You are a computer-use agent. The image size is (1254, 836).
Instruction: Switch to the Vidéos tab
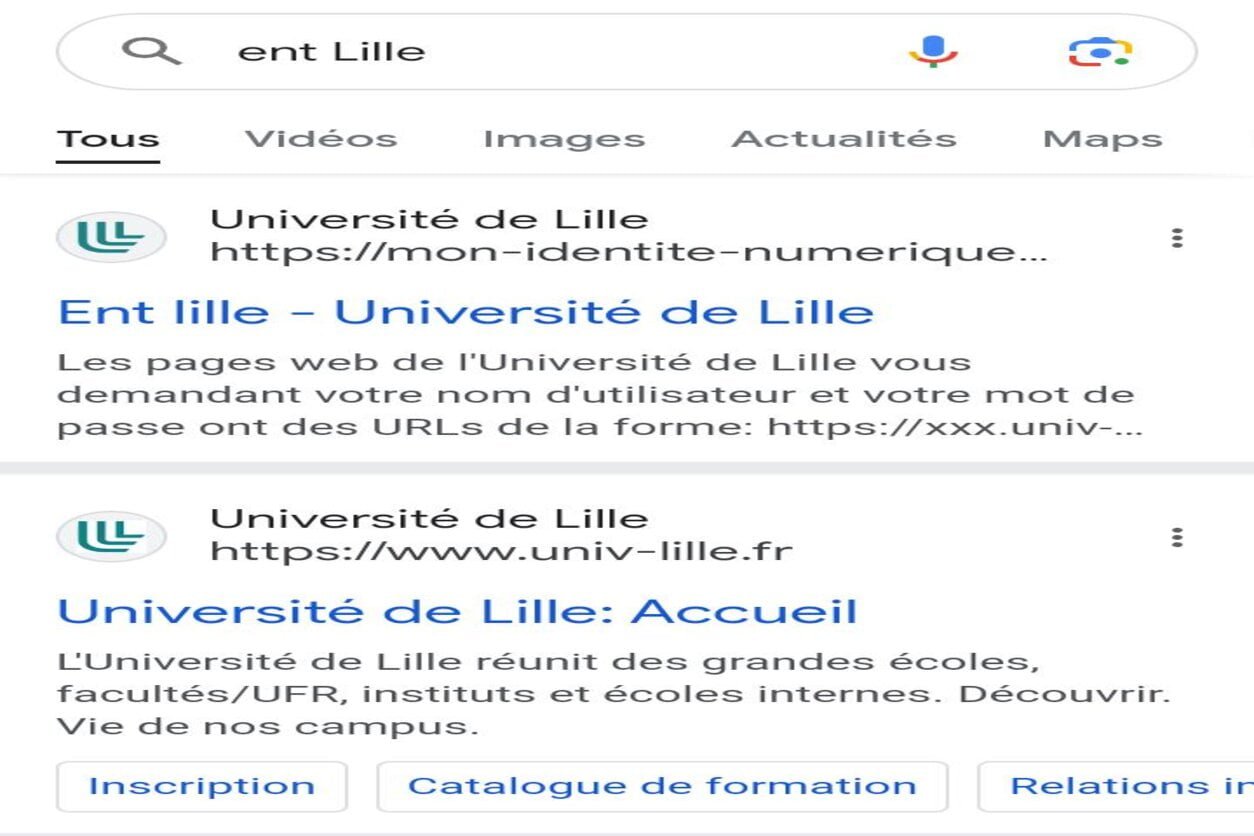319,138
